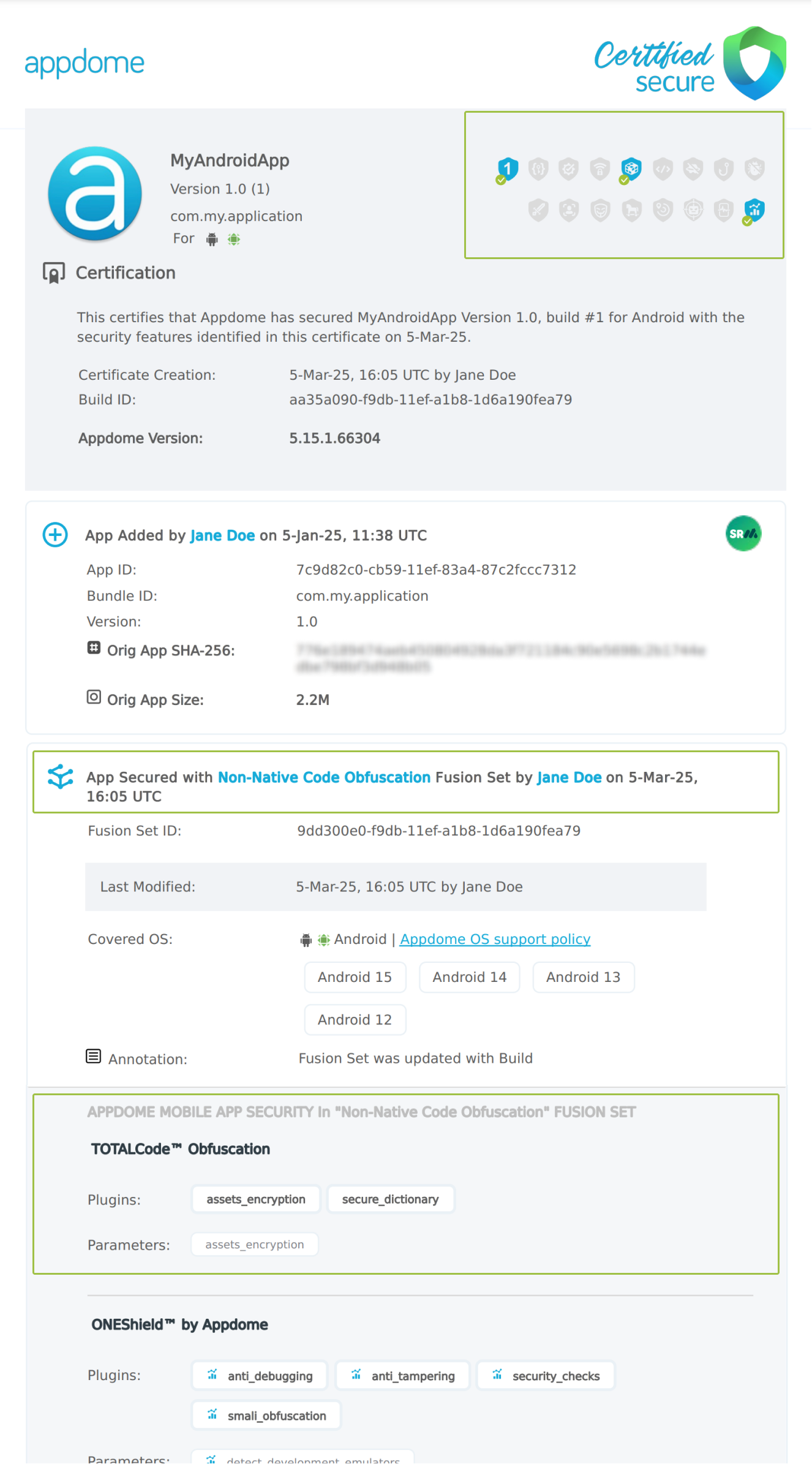This screenshot has width=812, height=1464.
Task: Click the greyed sword shield icon
Action: click(x=538, y=210)
